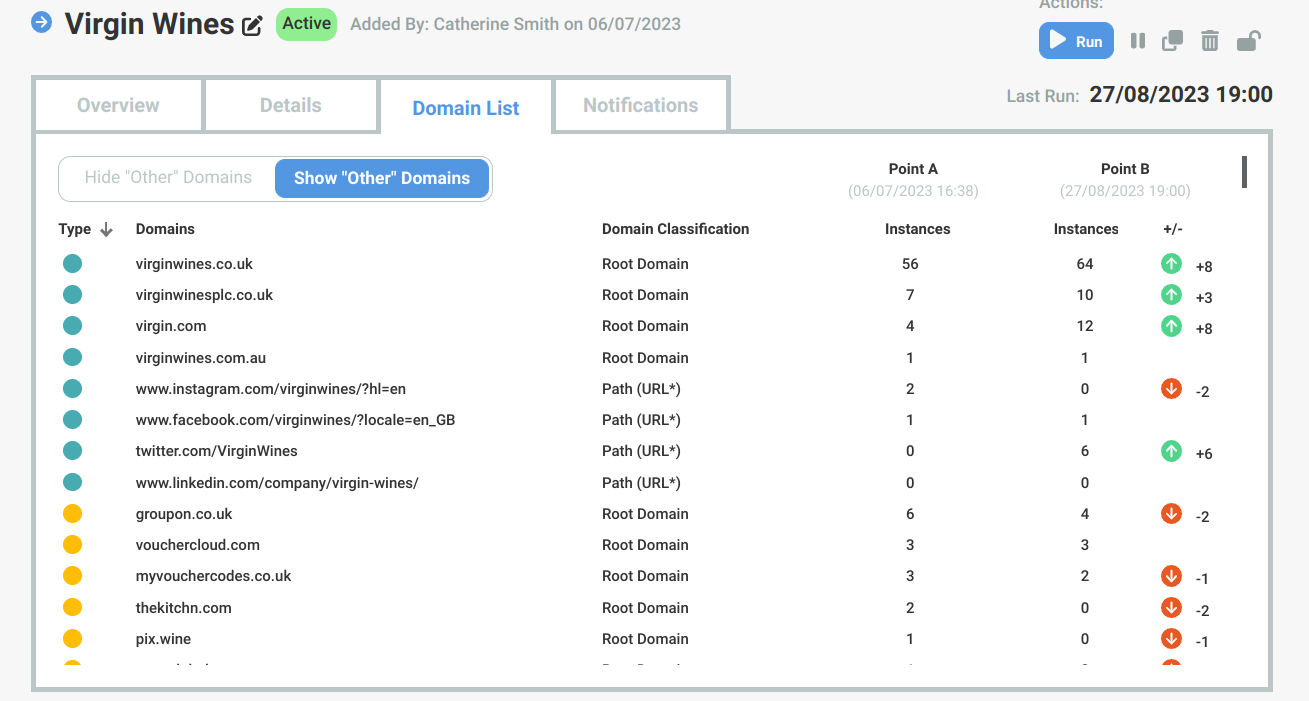Select the virginwinesplc.co.uk domain
Screen dimensions: 1309x701
[x=204, y=295]
